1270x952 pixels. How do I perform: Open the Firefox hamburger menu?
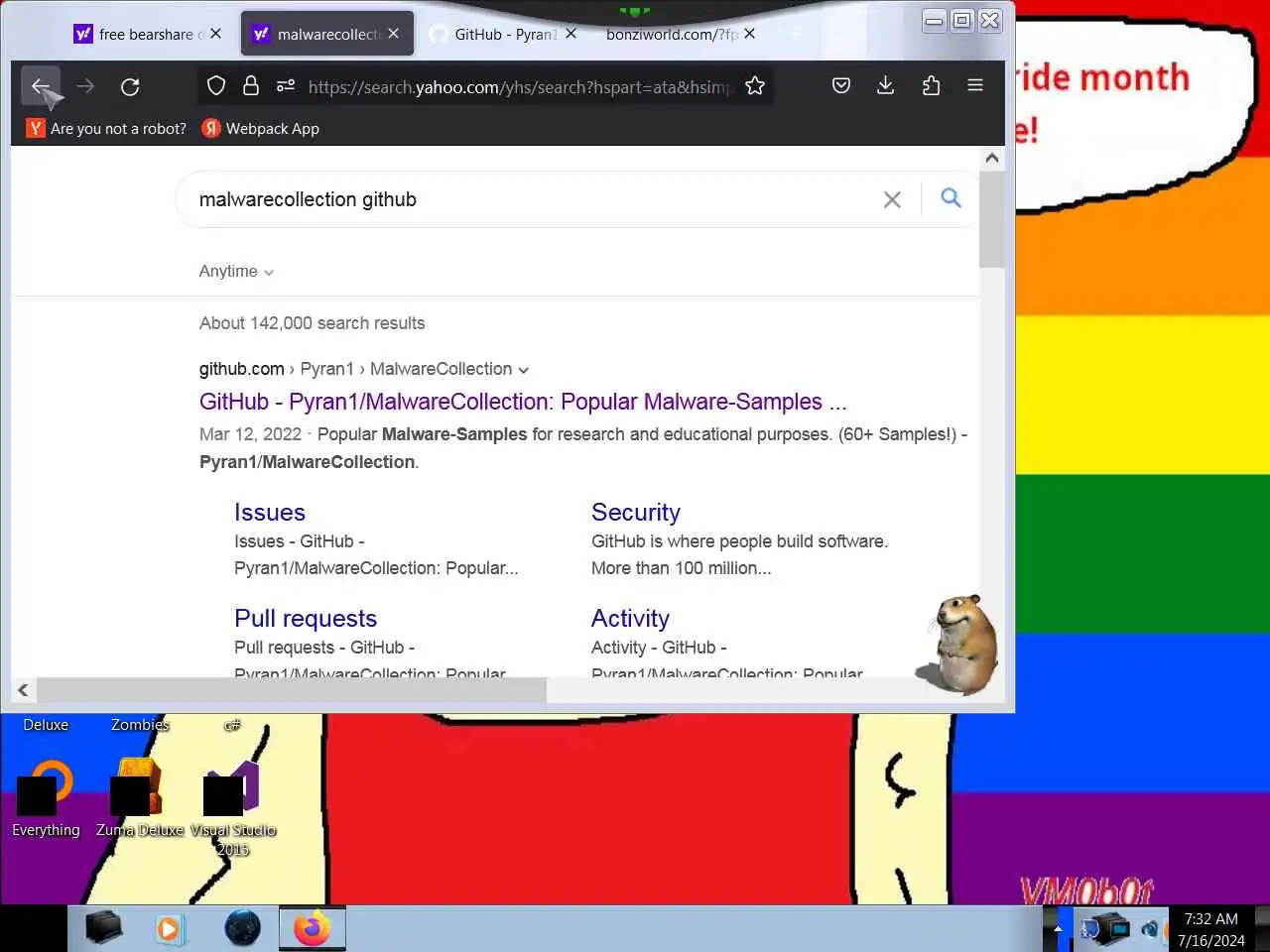[x=975, y=86]
